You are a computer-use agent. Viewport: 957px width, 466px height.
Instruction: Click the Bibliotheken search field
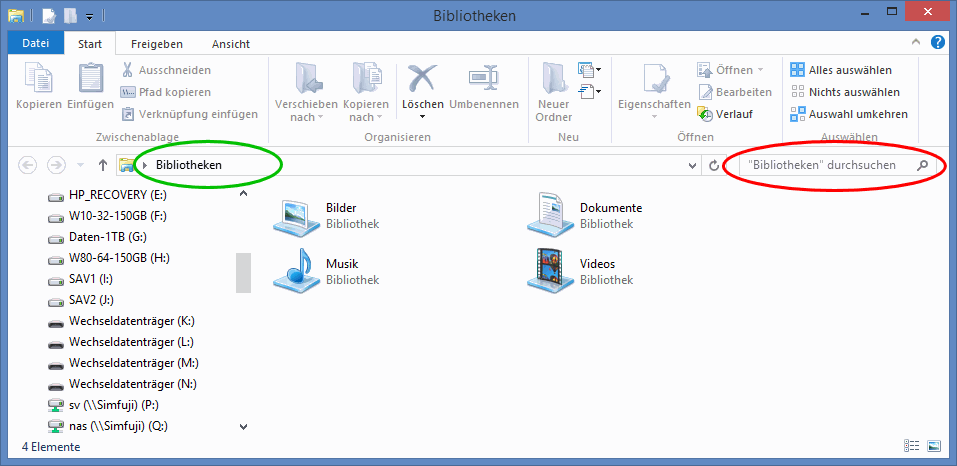coord(825,165)
